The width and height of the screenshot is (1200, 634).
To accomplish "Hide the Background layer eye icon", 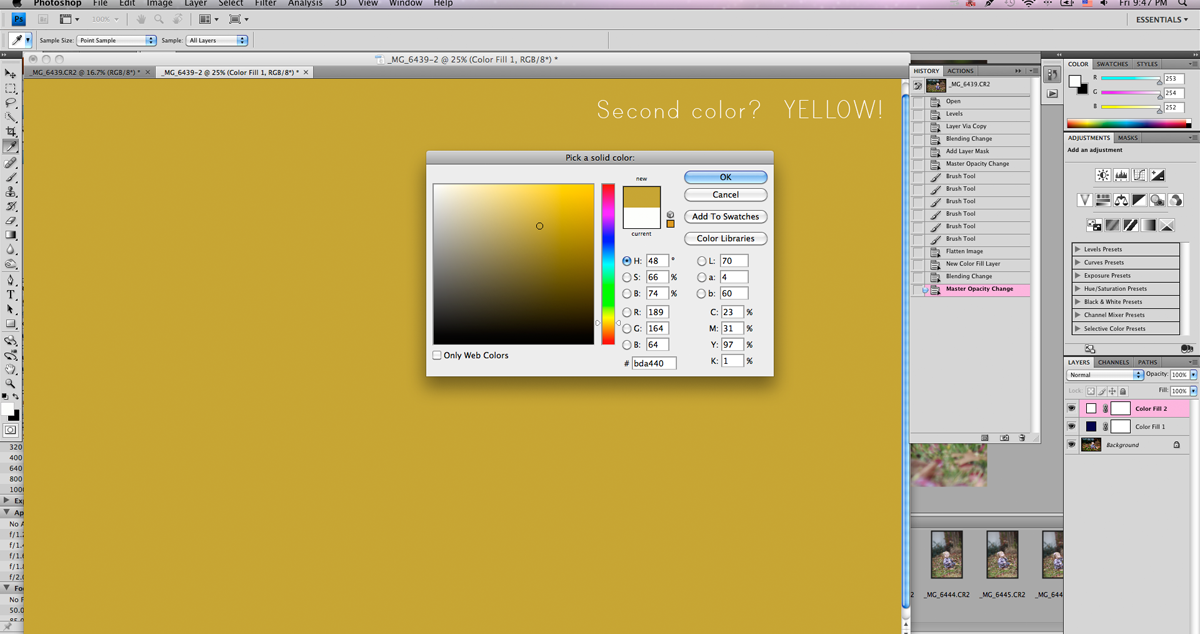I will coord(1072,445).
